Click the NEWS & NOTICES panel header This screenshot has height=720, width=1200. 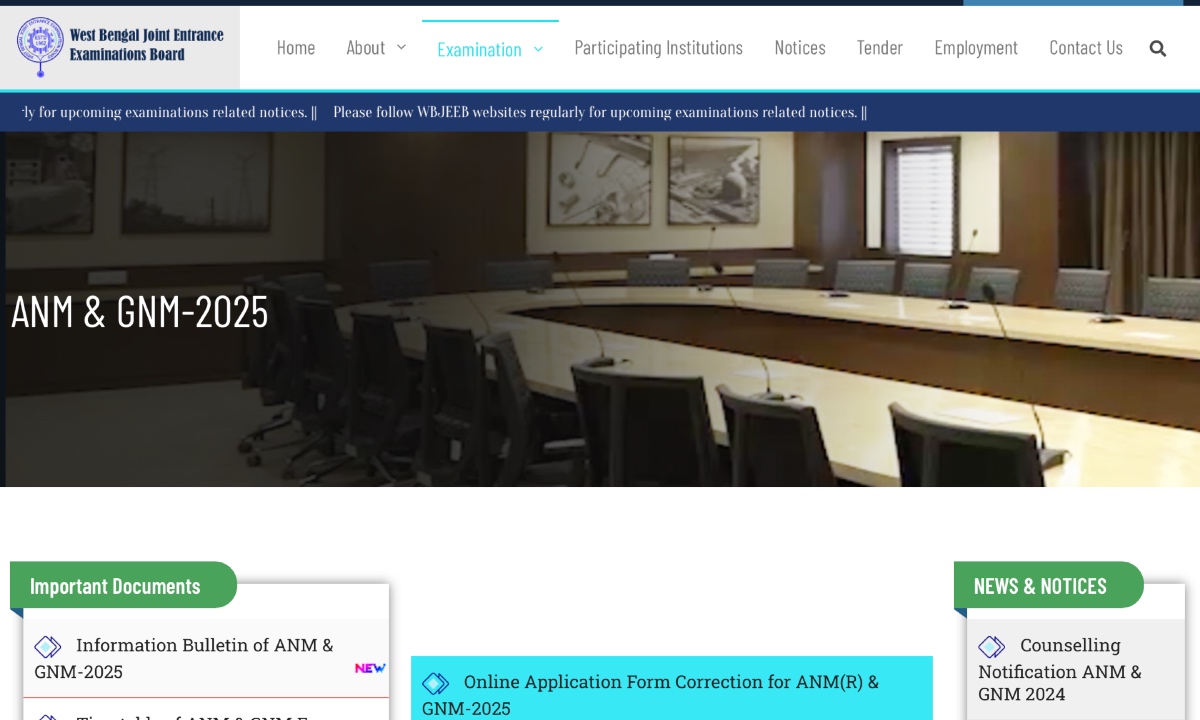pyautogui.click(x=1040, y=586)
